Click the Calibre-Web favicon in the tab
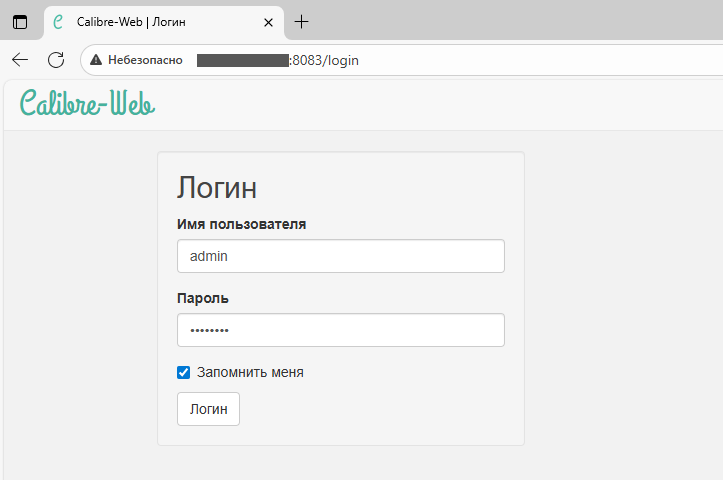The width and height of the screenshot is (723, 480). click(59, 21)
